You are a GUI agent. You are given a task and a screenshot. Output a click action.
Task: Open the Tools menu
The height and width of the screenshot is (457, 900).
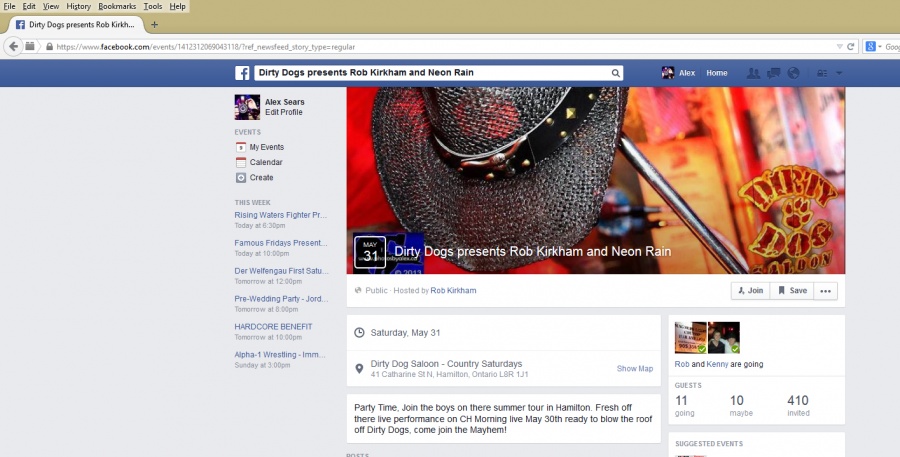153,6
